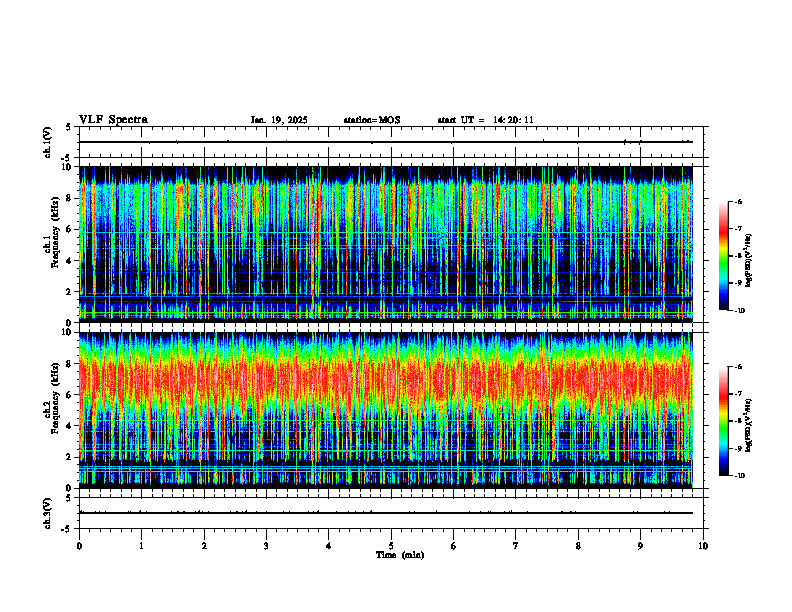Click the time axis tick label "2"
Screen dimensions: 792x612
pyautogui.click(x=204, y=546)
